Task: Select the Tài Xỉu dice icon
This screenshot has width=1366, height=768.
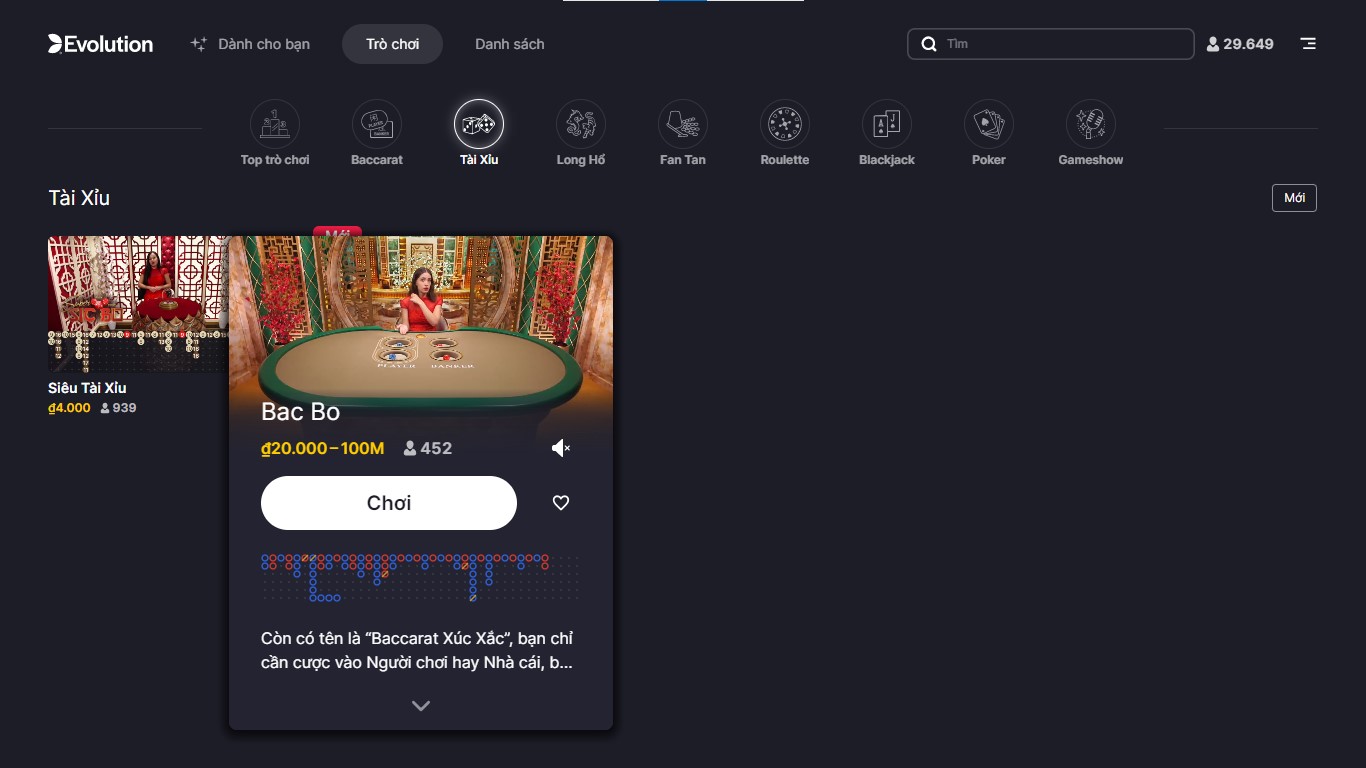Action: point(479,125)
